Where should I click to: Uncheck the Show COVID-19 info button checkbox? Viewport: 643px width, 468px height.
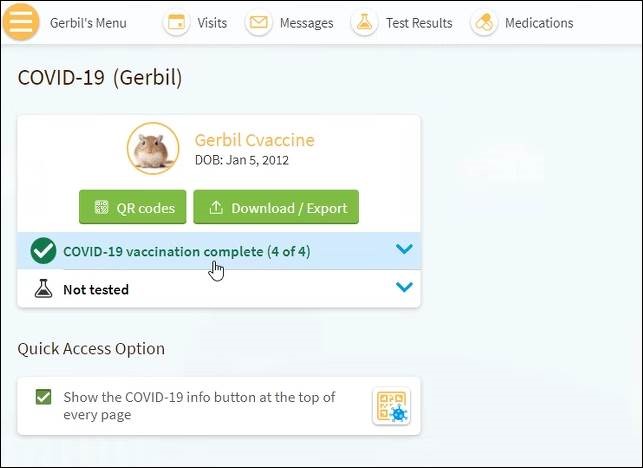click(44, 397)
